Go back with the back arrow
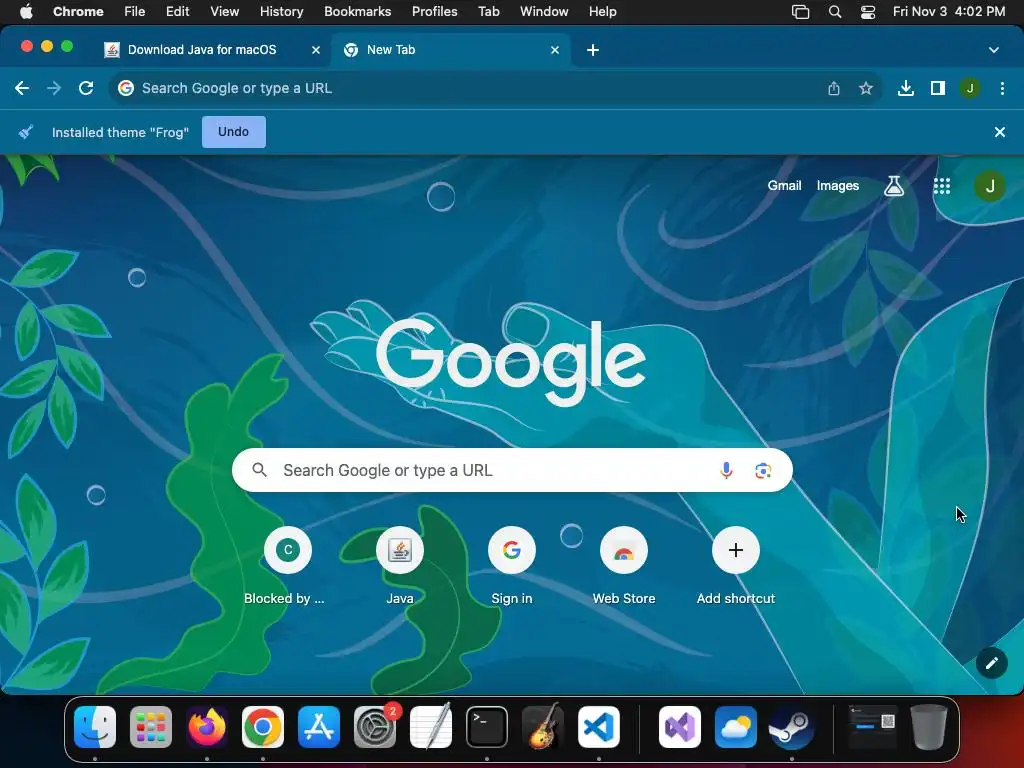 pos(22,88)
